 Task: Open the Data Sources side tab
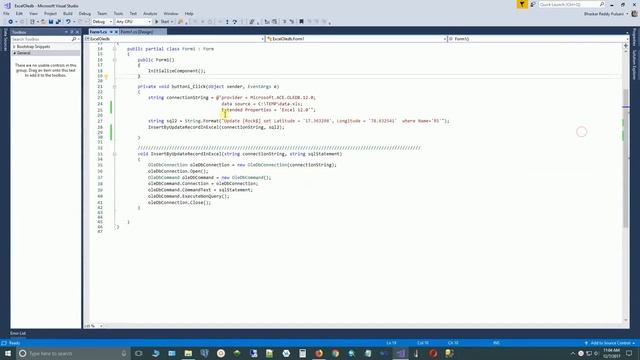tap(5, 40)
